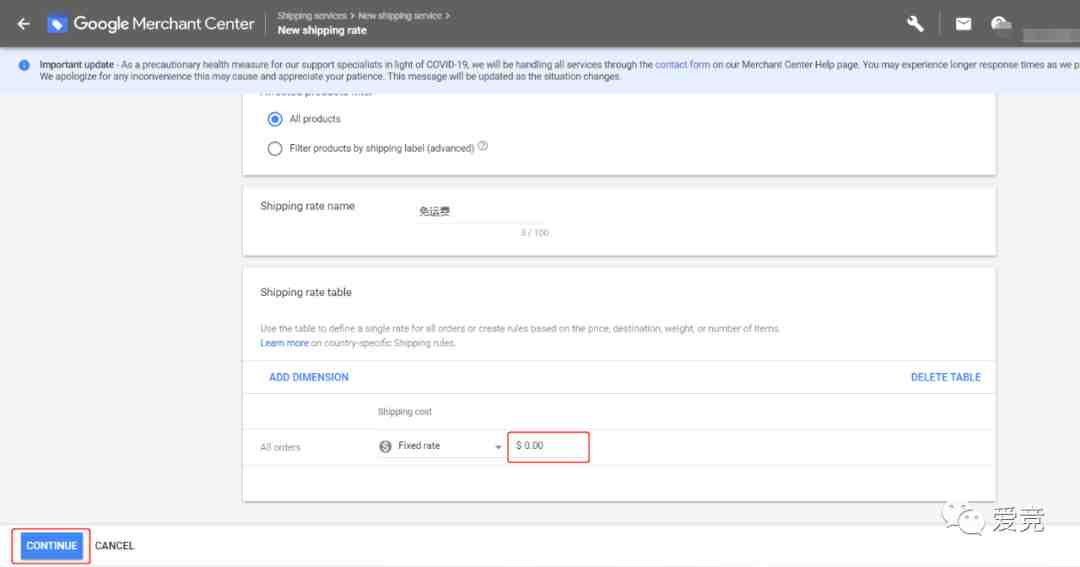Open Learn more about shipping rules

tap(284, 343)
